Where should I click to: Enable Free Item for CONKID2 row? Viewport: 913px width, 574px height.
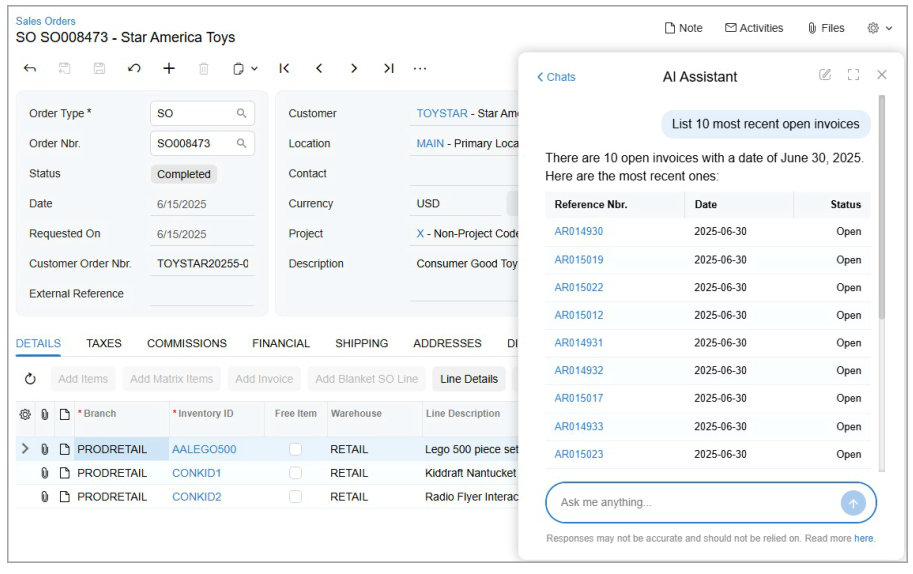click(x=295, y=497)
